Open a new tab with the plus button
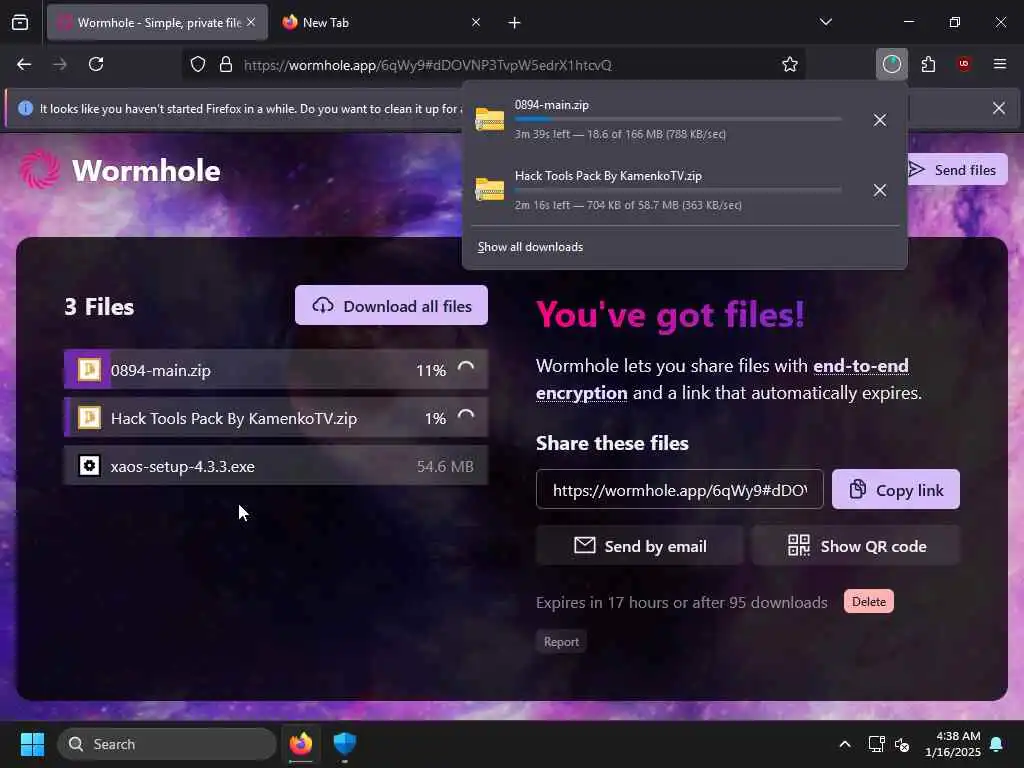This screenshot has width=1024, height=768. point(514,23)
